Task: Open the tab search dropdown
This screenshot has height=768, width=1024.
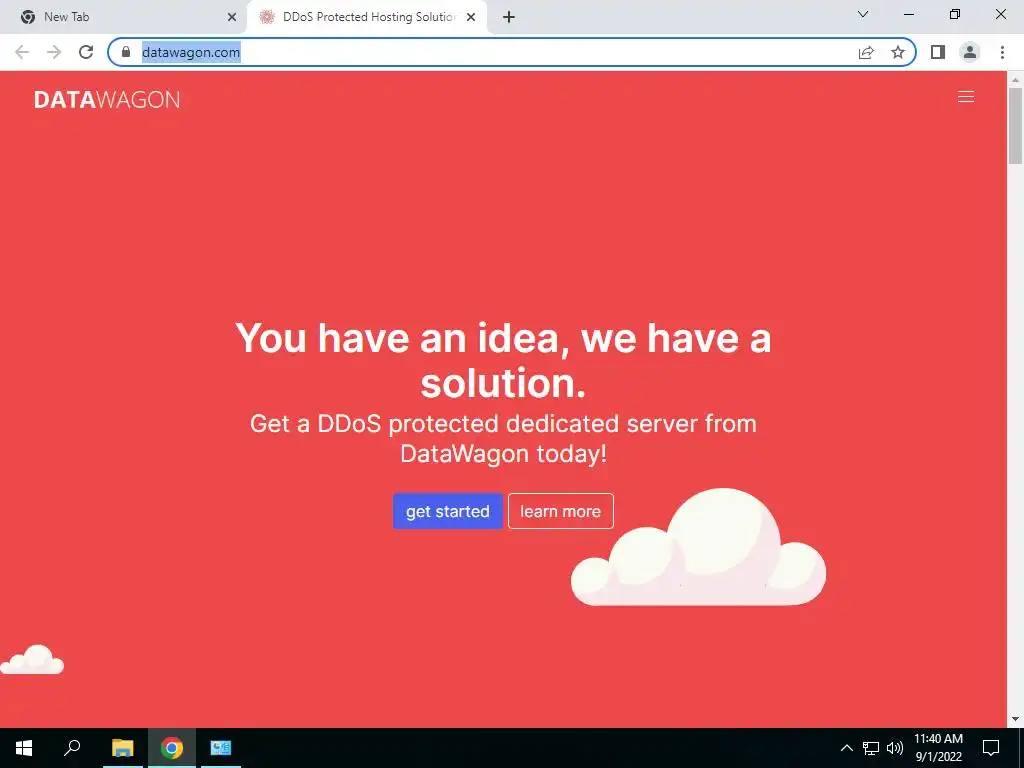Action: pos(863,14)
